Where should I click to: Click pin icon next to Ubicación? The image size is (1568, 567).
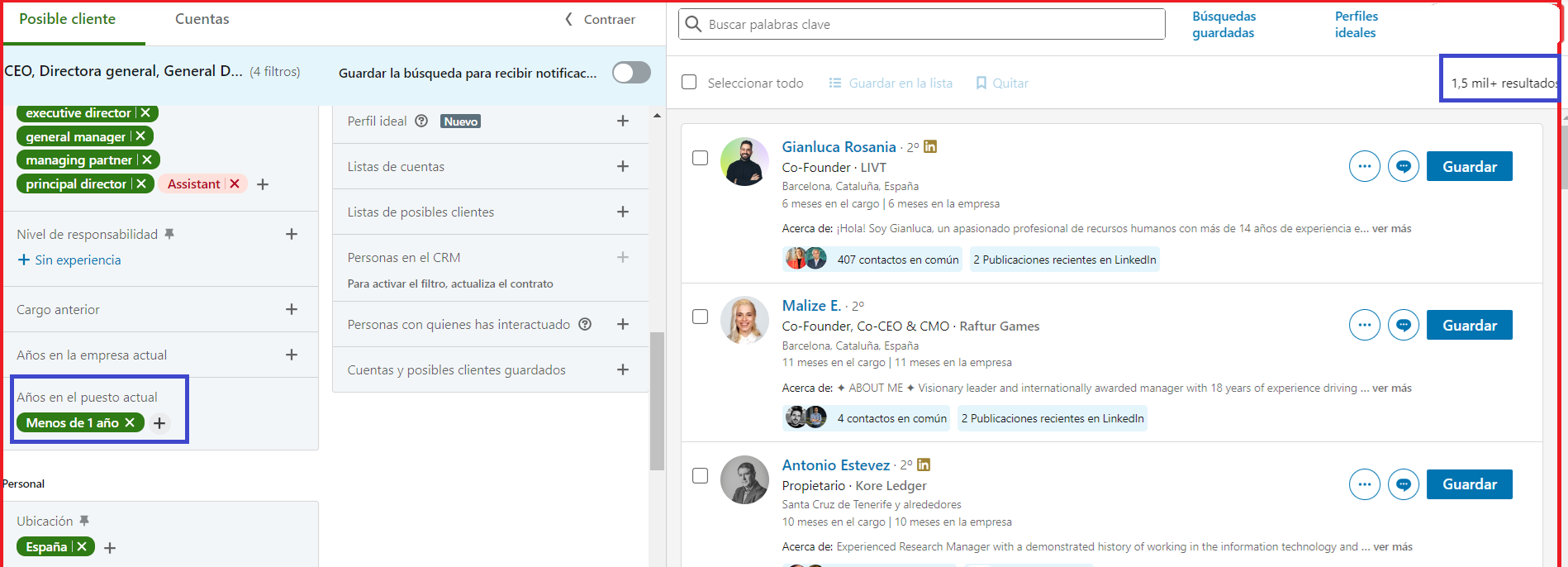tap(84, 521)
